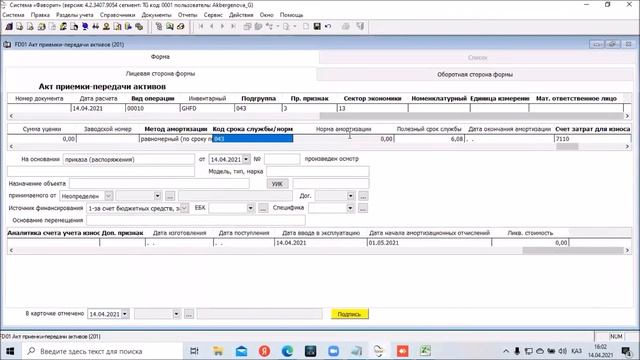Image resolution: width=640 pixels, height=360 pixels.
Task: Click the stacked coins icon in toolbar
Action: click(x=139, y=27)
